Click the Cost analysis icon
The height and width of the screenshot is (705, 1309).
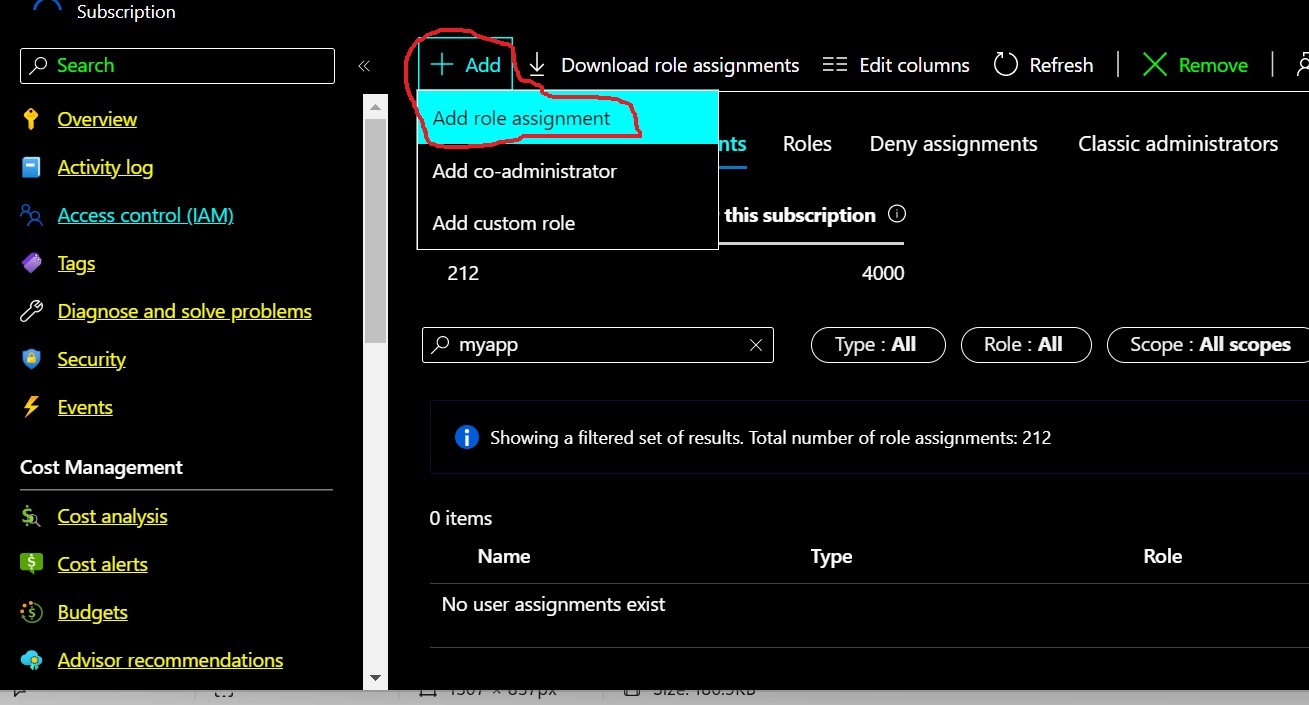pos(31,516)
